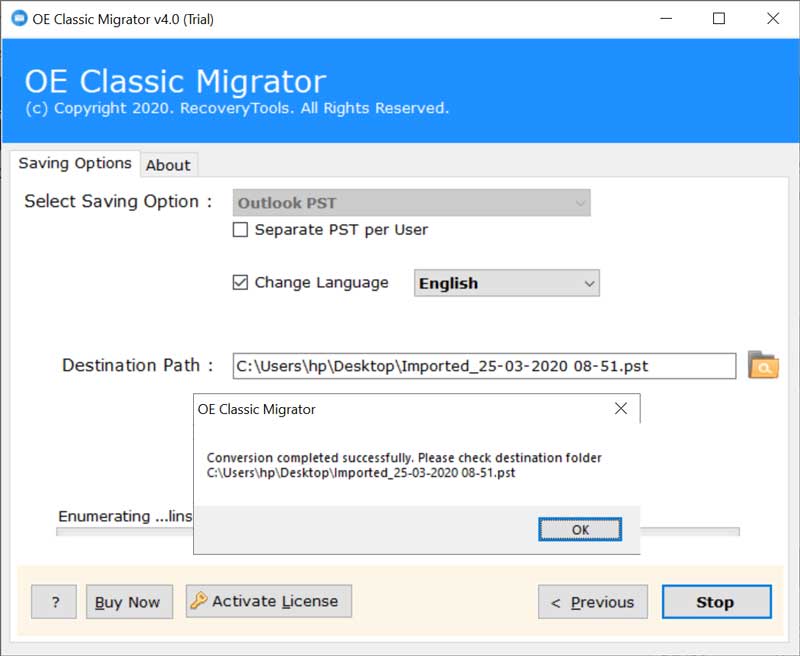800x656 pixels.
Task: Go back using the Previous button
Action: (592, 602)
